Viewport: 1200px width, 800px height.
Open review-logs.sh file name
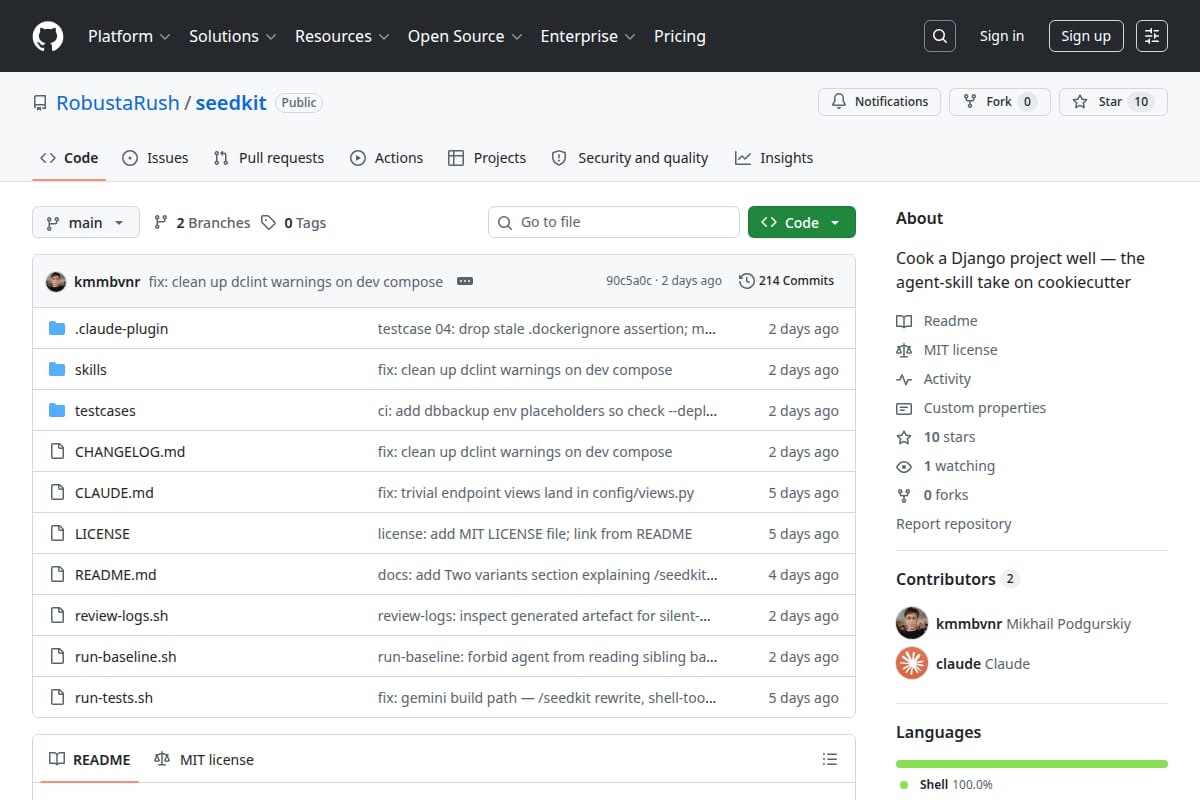122,616
